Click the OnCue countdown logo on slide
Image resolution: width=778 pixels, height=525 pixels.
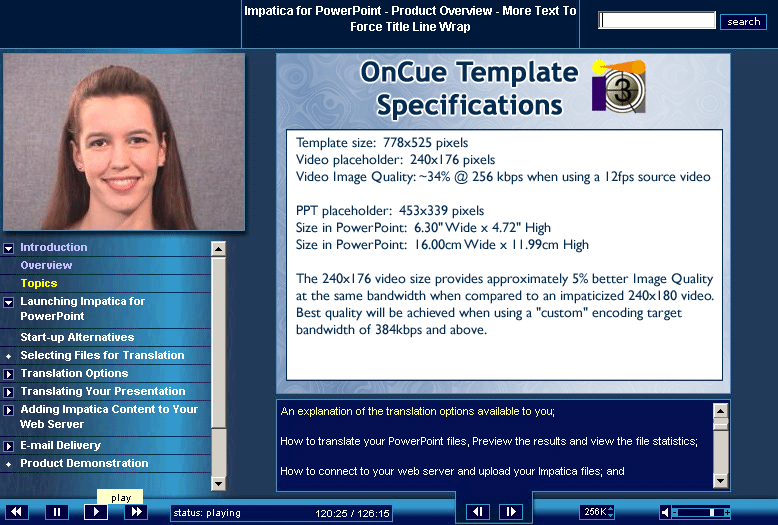pos(619,86)
